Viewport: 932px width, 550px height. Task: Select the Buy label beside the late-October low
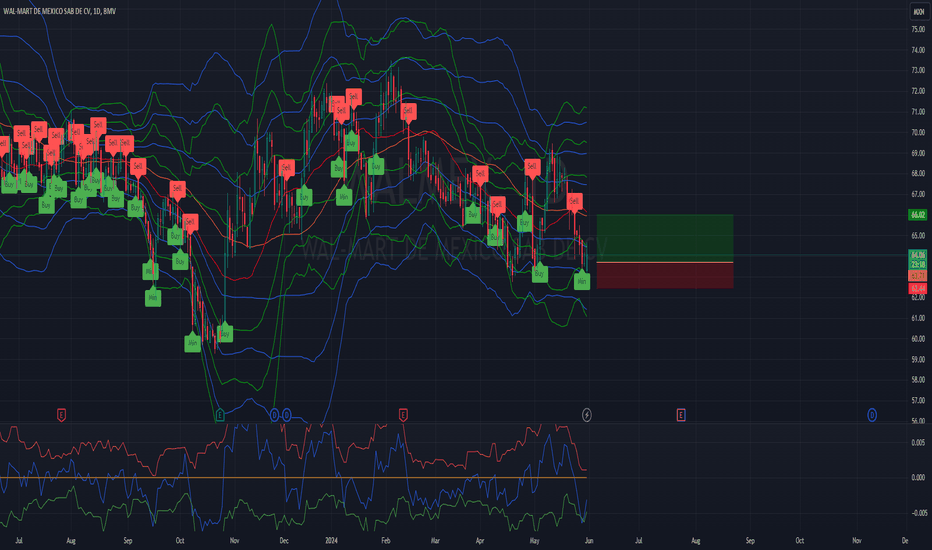pyautogui.click(x=225, y=332)
